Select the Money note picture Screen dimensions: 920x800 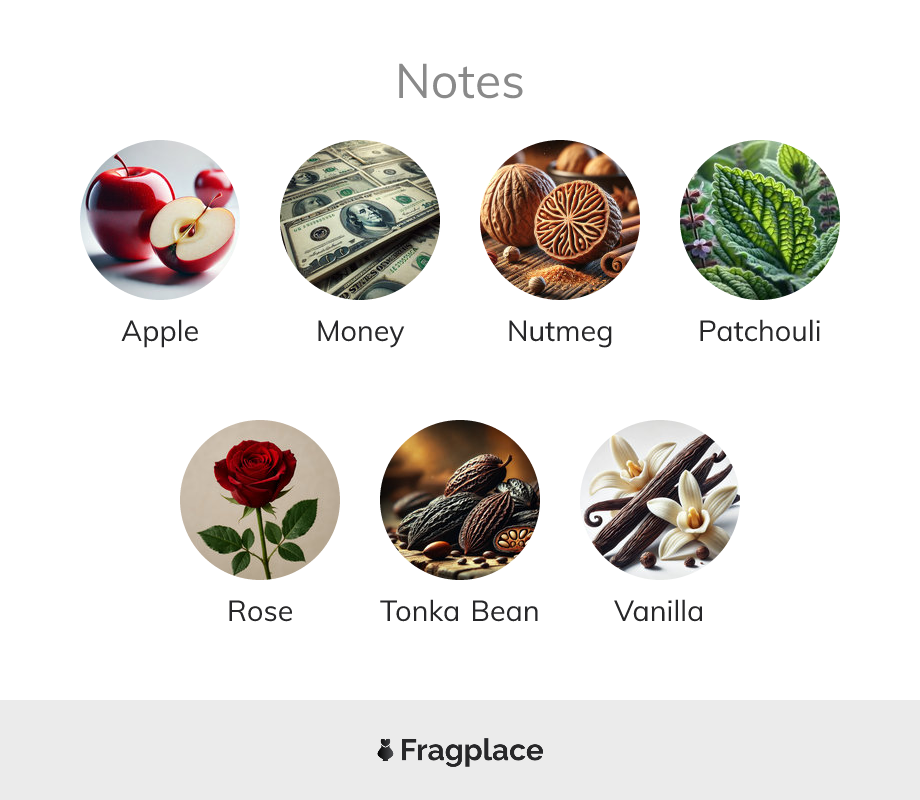coord(360,220)
